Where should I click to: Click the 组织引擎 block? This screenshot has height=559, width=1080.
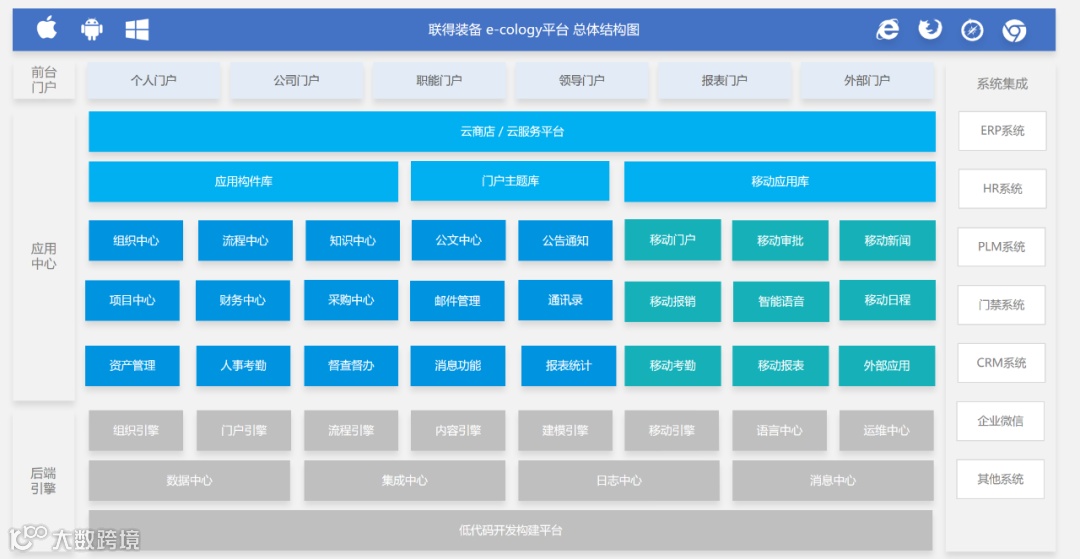click(136, 431)
